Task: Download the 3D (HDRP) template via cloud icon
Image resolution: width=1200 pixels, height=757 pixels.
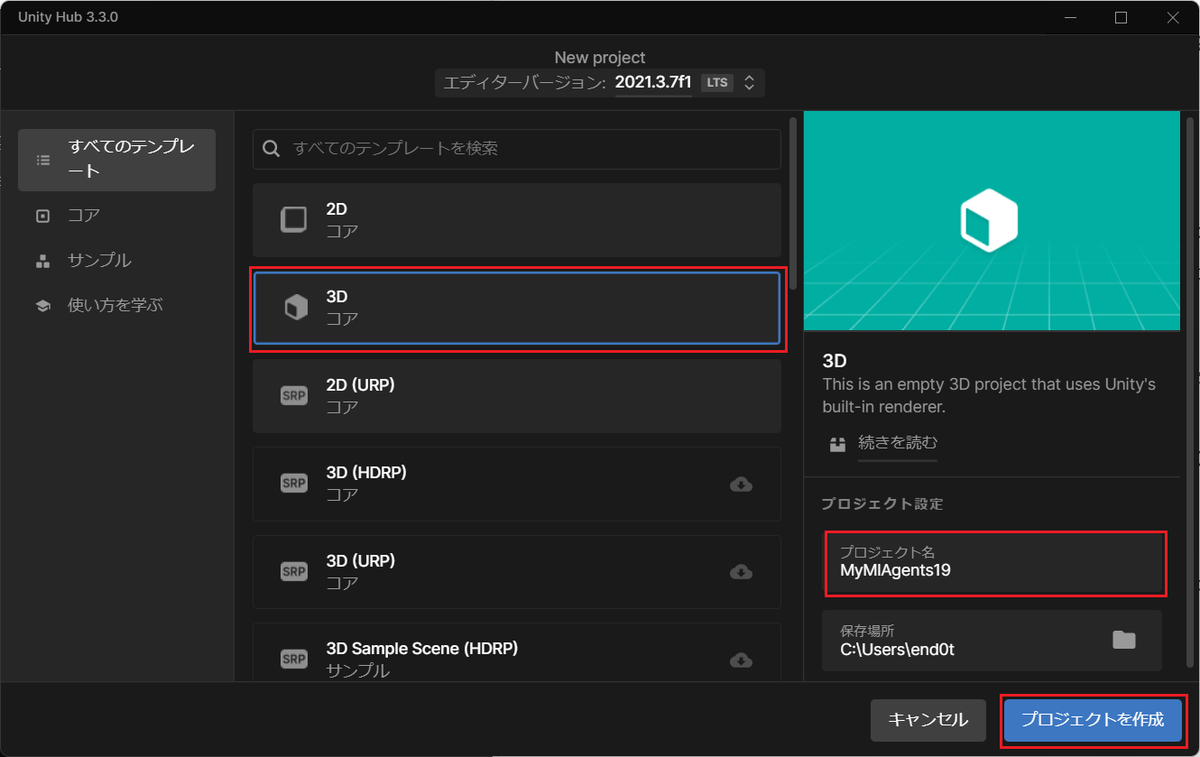Action: click(x=741, y=485)
